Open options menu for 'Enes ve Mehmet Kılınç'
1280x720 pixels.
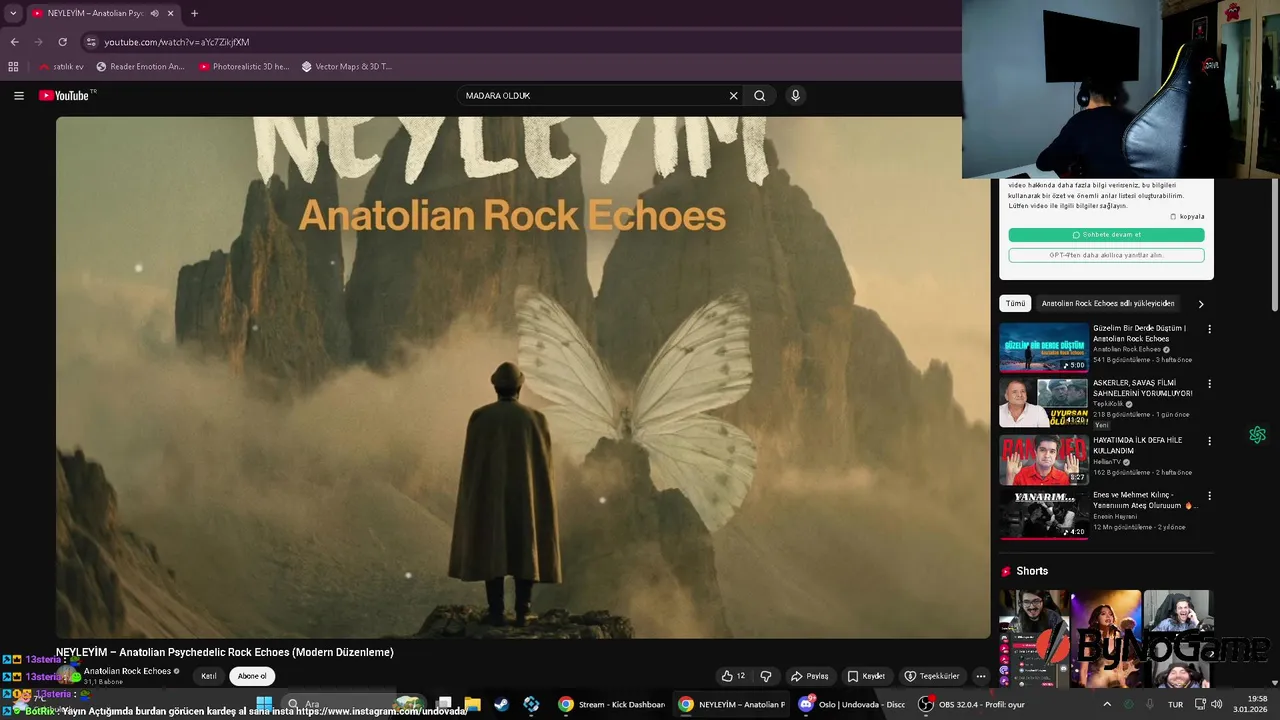[1209, 496]
